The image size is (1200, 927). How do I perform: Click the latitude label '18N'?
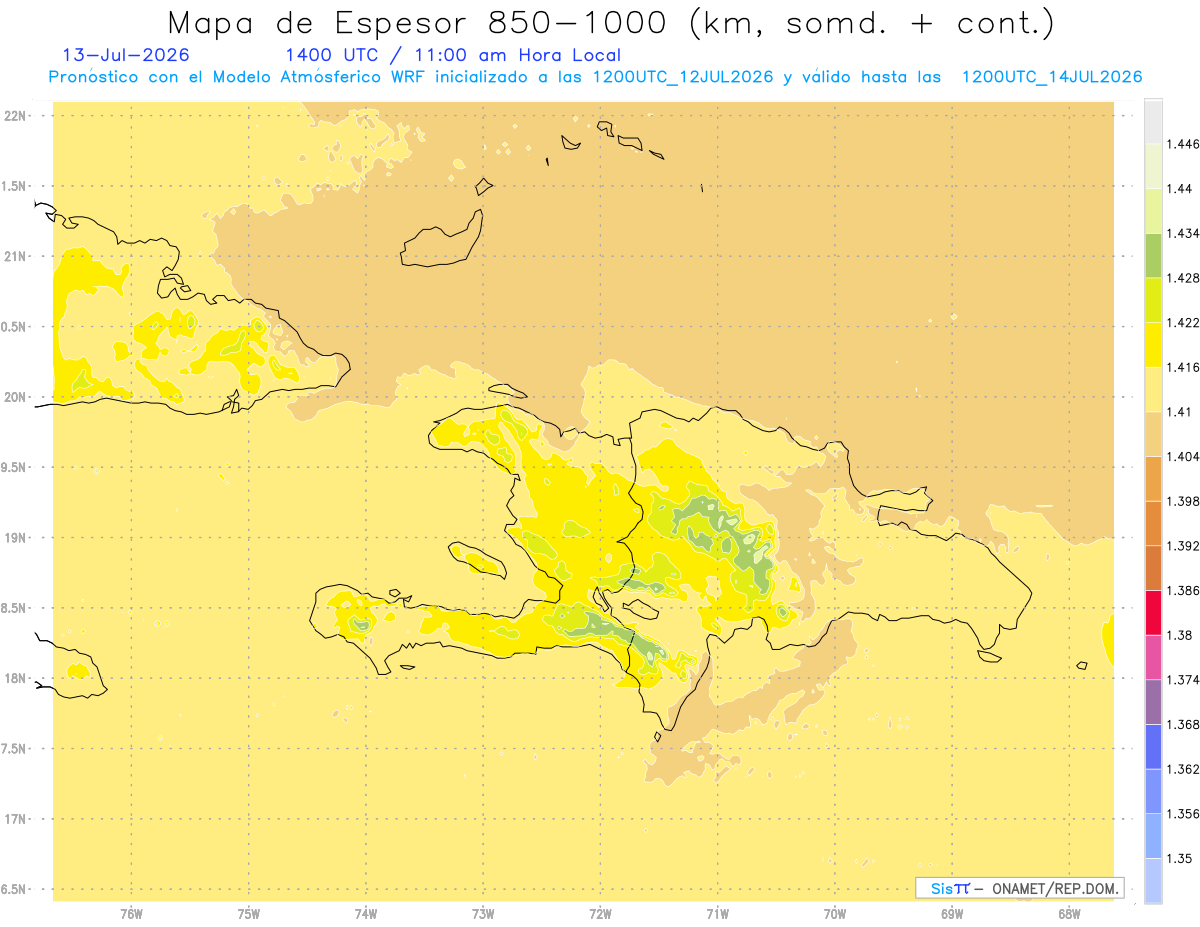[16, 679]
